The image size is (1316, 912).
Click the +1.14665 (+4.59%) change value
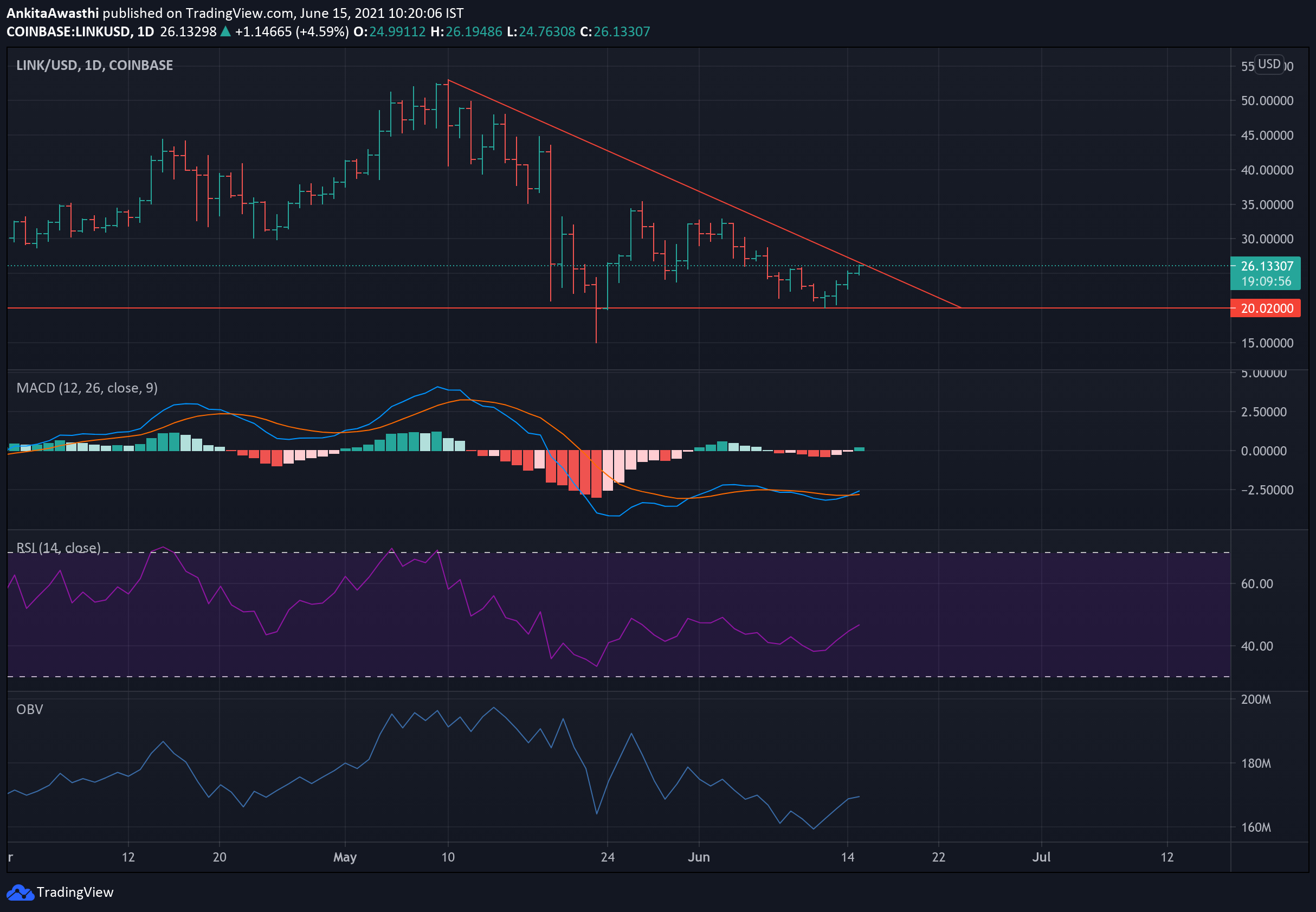pos(291,31)
